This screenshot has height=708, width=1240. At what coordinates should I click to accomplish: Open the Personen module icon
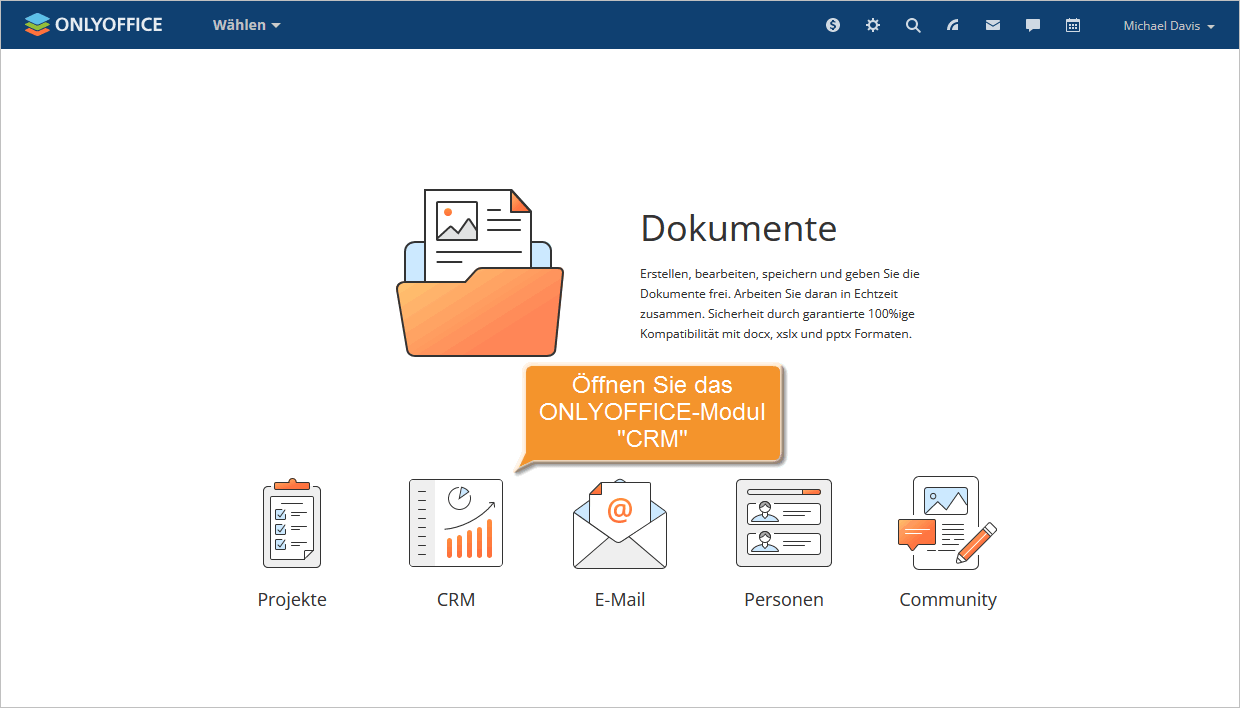(784, 523)
